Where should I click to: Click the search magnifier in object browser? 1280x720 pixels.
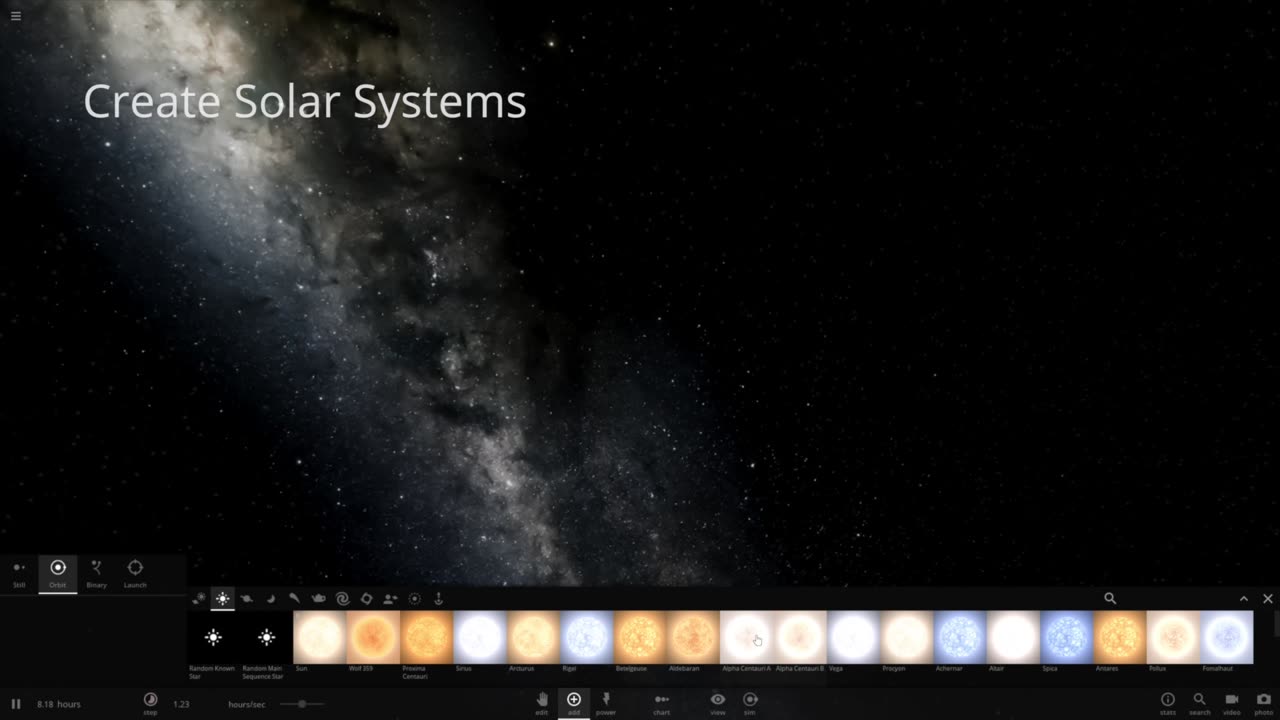coord(1110,598)
